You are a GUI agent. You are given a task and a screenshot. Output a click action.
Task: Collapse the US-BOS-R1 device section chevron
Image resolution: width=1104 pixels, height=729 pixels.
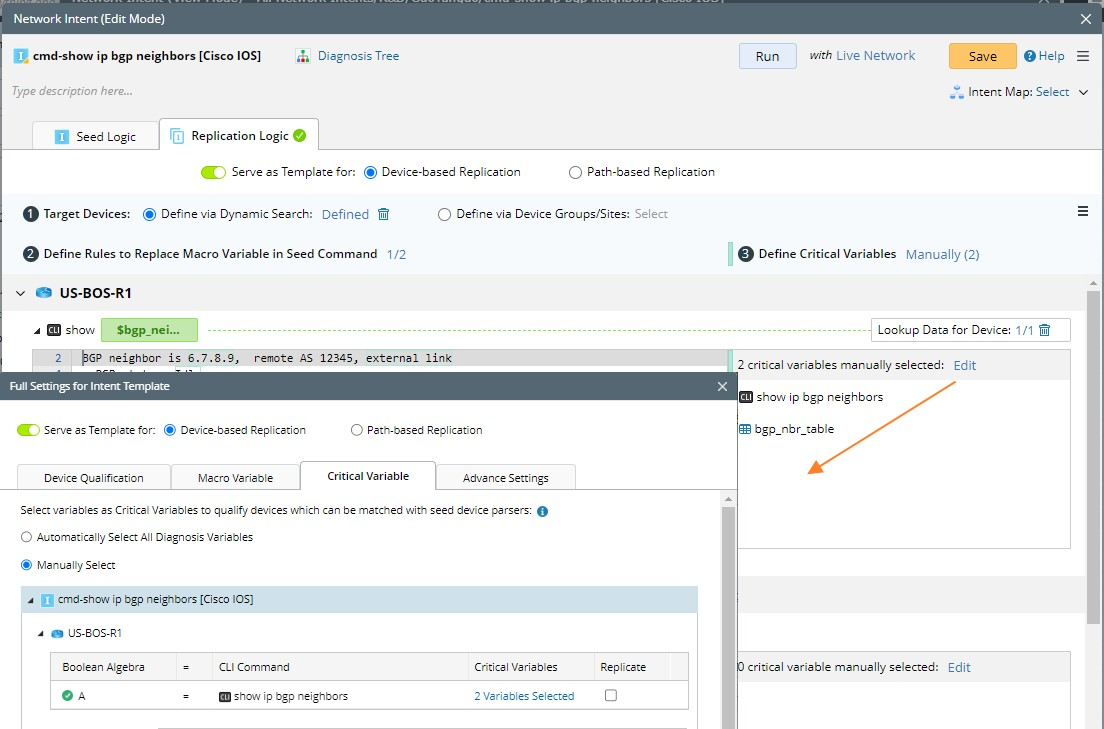pos(20,293)
